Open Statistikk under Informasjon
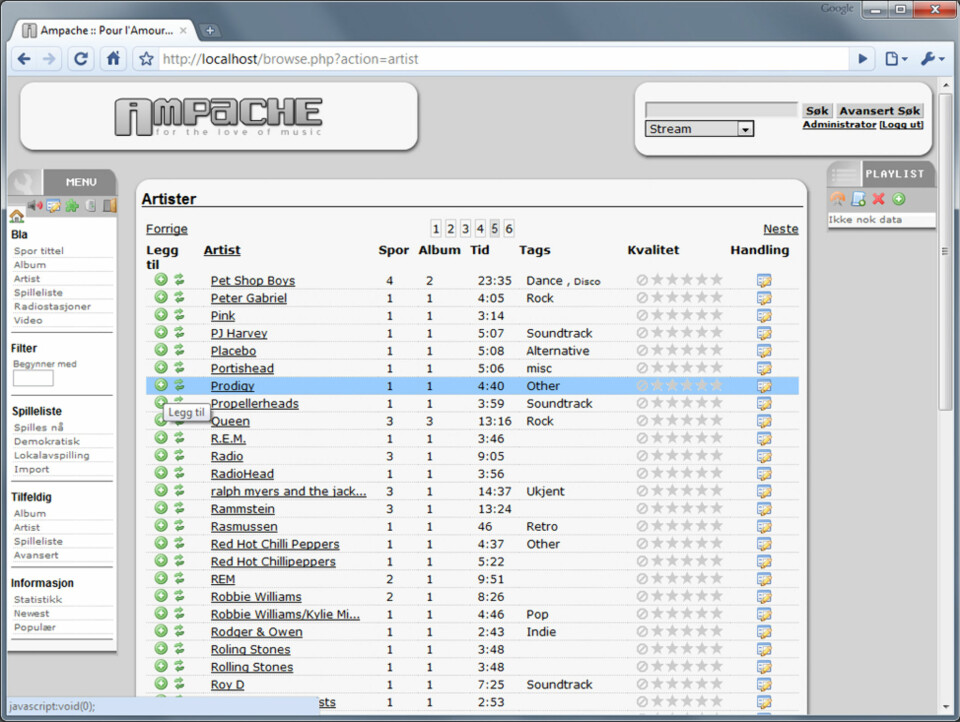This screenshot has height=722, width=960. point(38,600)
